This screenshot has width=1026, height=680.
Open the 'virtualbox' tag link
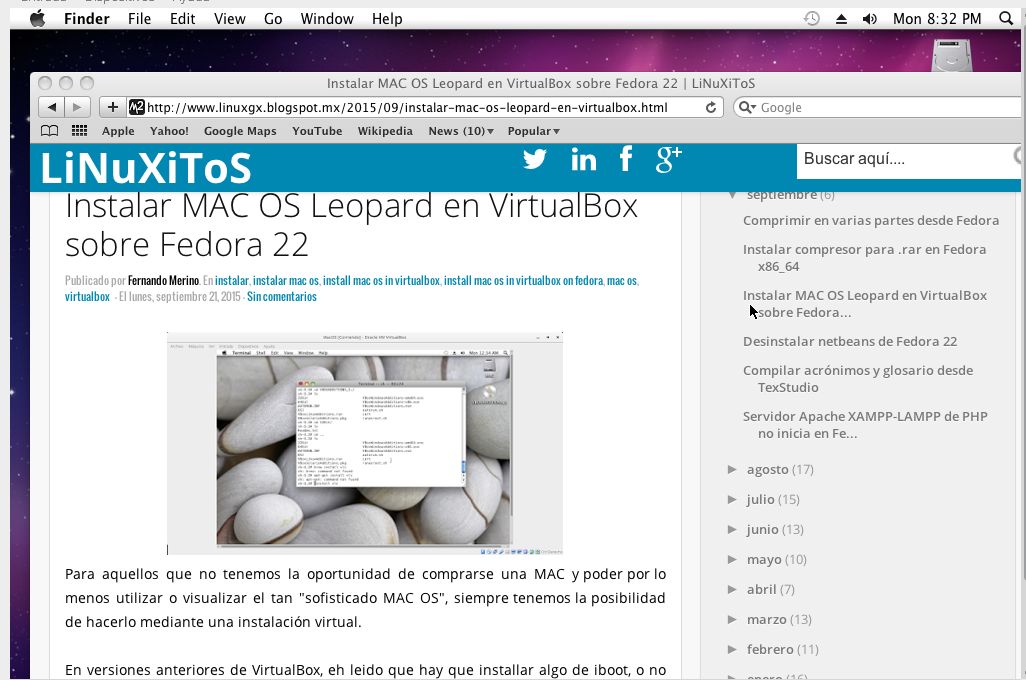87,297
